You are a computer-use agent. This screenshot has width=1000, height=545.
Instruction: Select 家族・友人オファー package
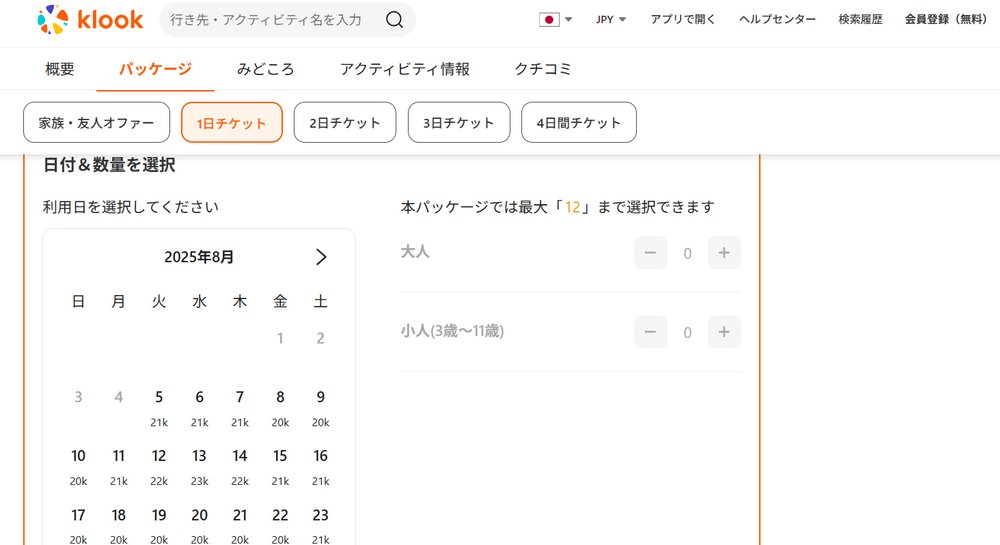[96, 122]
